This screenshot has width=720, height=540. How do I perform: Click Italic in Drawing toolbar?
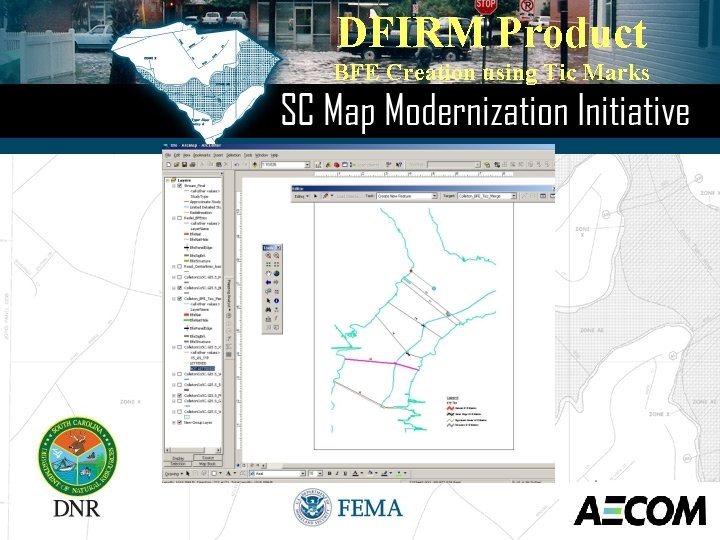tap(337, 473)
